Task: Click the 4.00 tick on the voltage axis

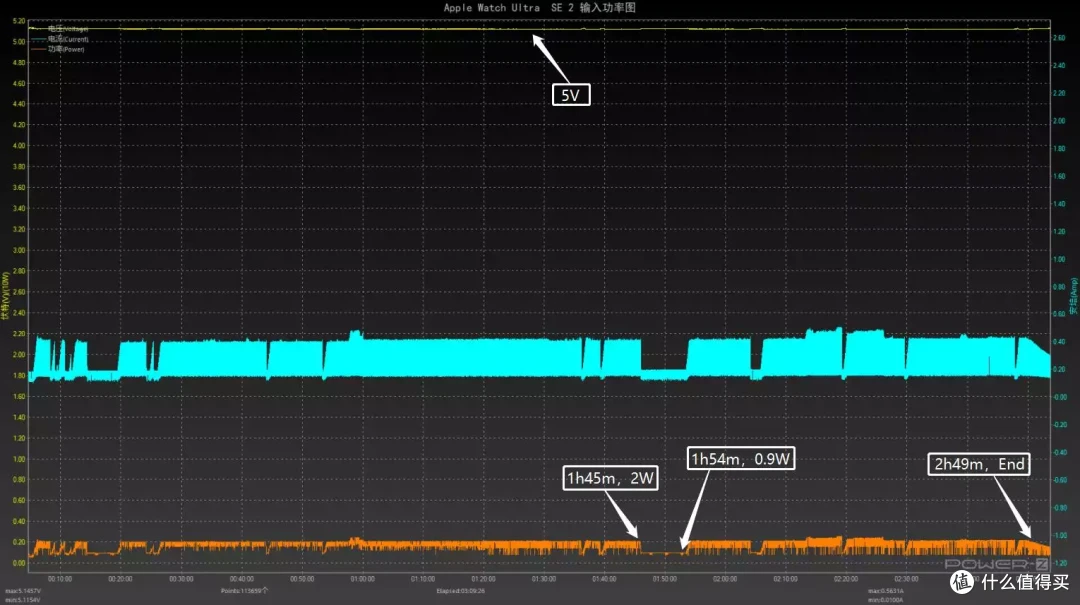Action: [19, 146]
